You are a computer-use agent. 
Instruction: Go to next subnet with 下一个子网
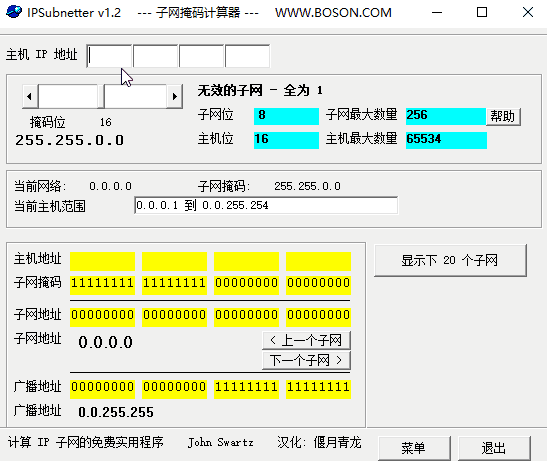pyautogui.click(x=306, y=360)
